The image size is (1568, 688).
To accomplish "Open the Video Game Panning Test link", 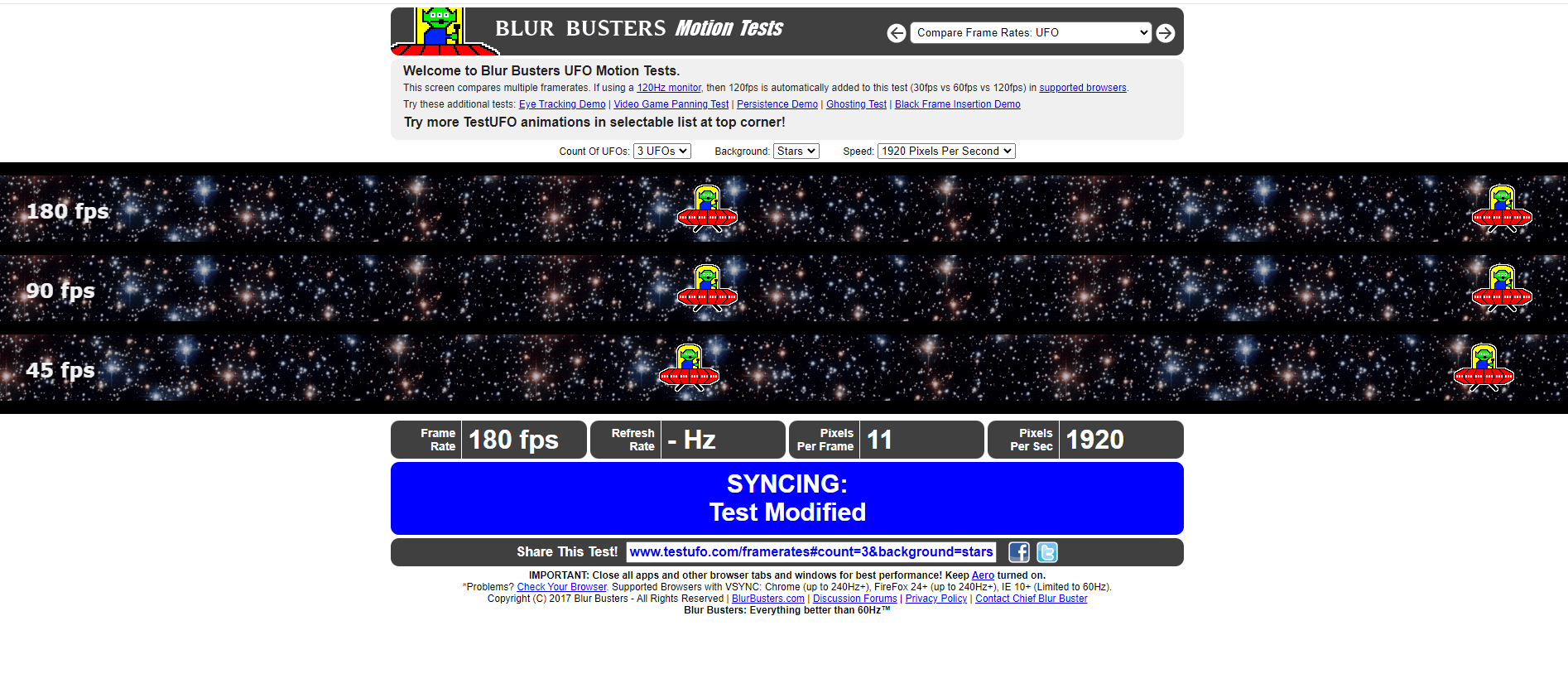I will click(671, 104).
